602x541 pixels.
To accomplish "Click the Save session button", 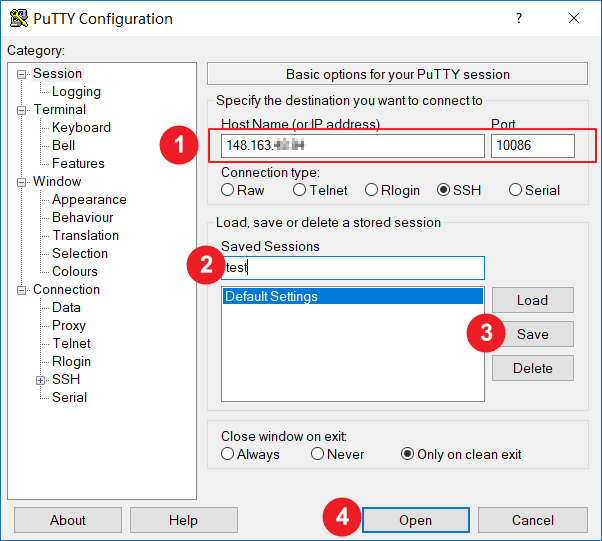I will click(x=532, y=334).
